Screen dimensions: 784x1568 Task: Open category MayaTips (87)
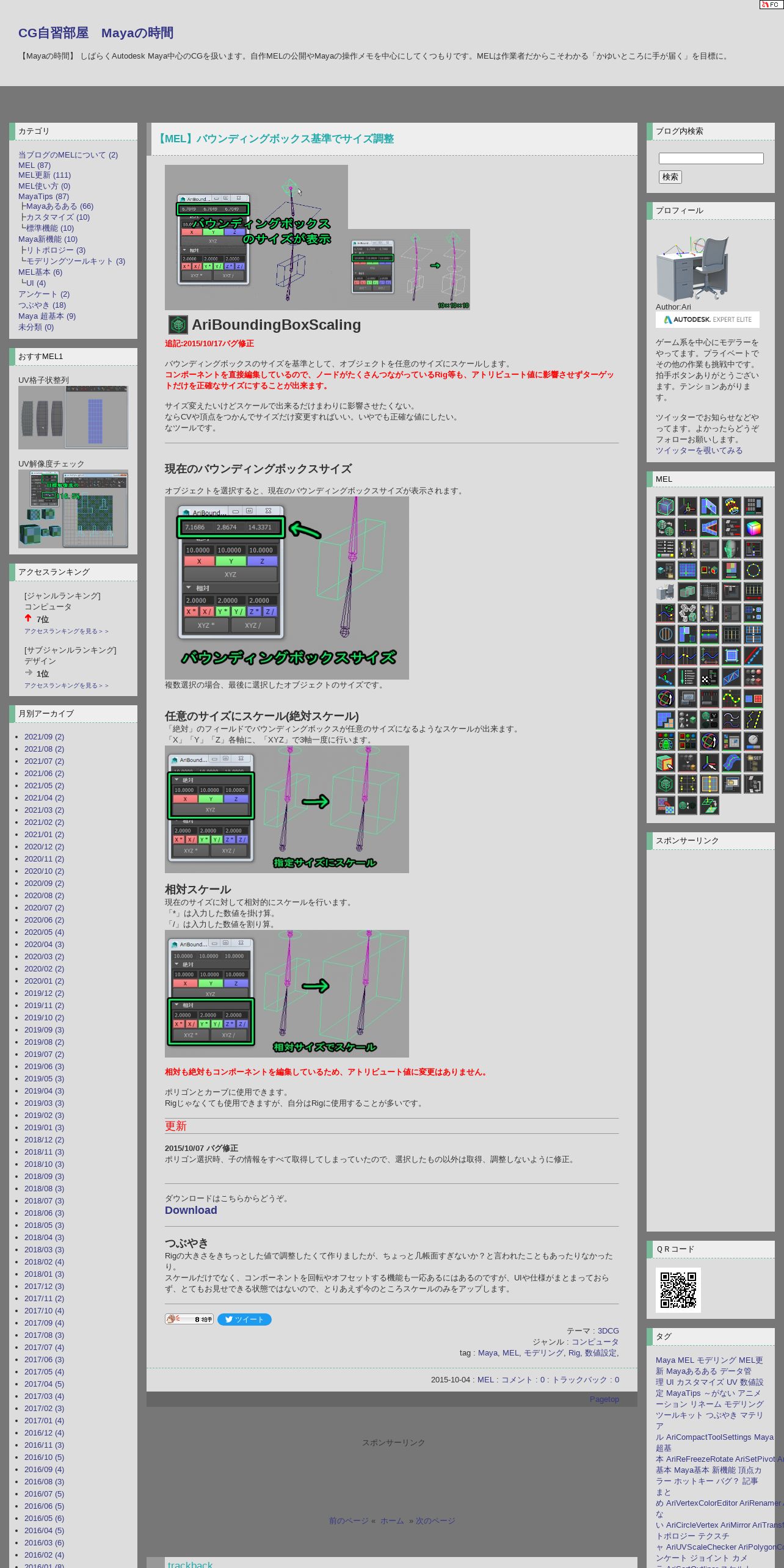click(43, 196)
